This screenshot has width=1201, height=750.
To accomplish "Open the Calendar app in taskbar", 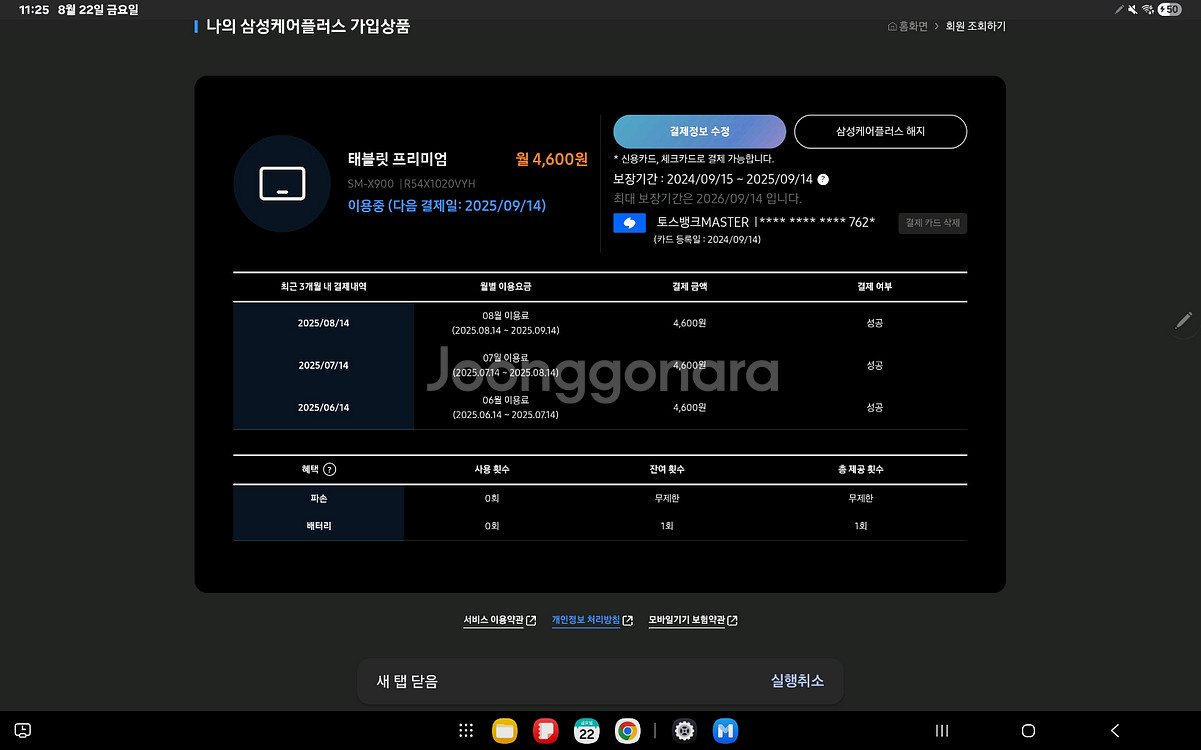I will [587, 731].
